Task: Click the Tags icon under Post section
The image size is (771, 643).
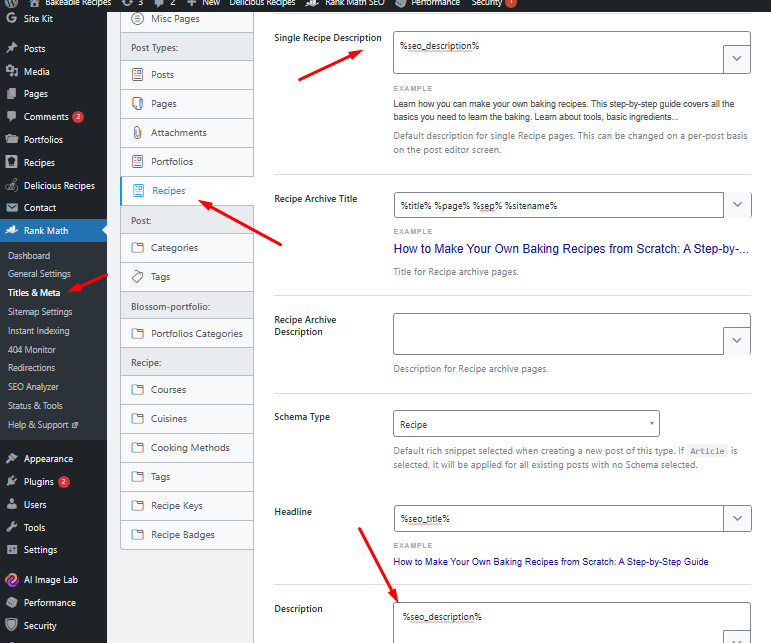Action: (138, 277)
